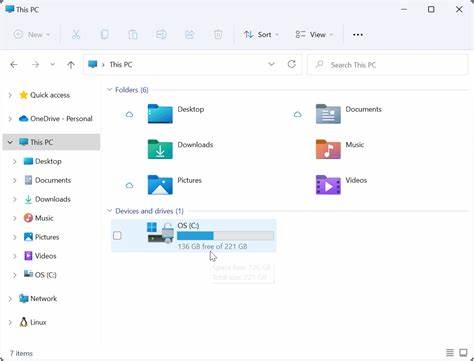Screen dimensions: 474x361
Task: Go up one folder level arrow
Action: point(71,64)
